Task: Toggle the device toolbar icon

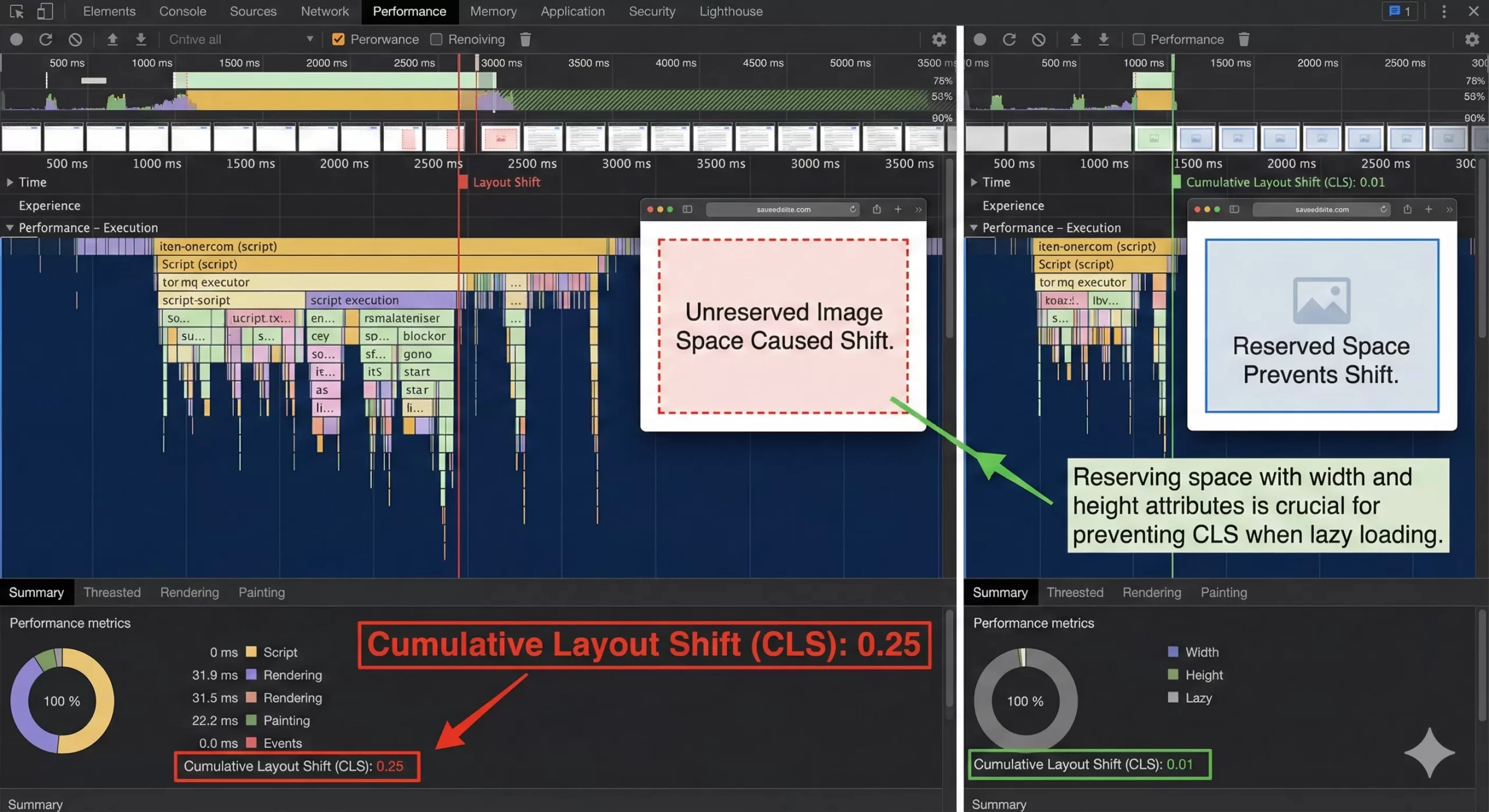Action: 44,11
